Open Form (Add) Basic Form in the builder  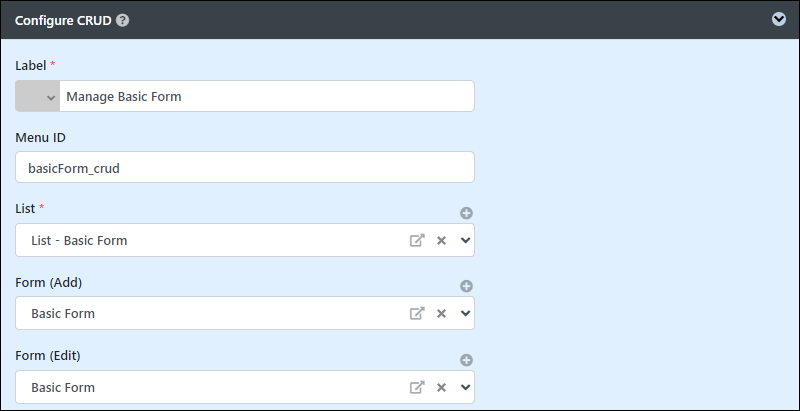[417, 313]
